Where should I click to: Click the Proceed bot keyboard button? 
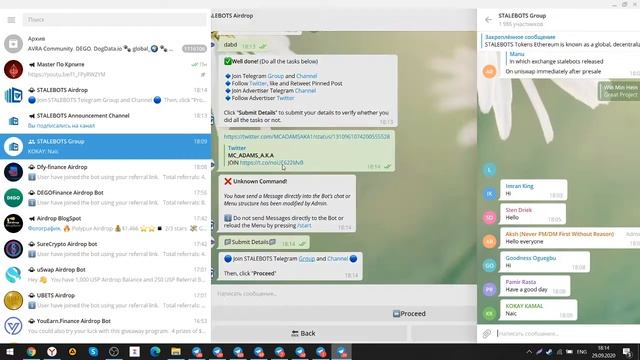[409, 313]
